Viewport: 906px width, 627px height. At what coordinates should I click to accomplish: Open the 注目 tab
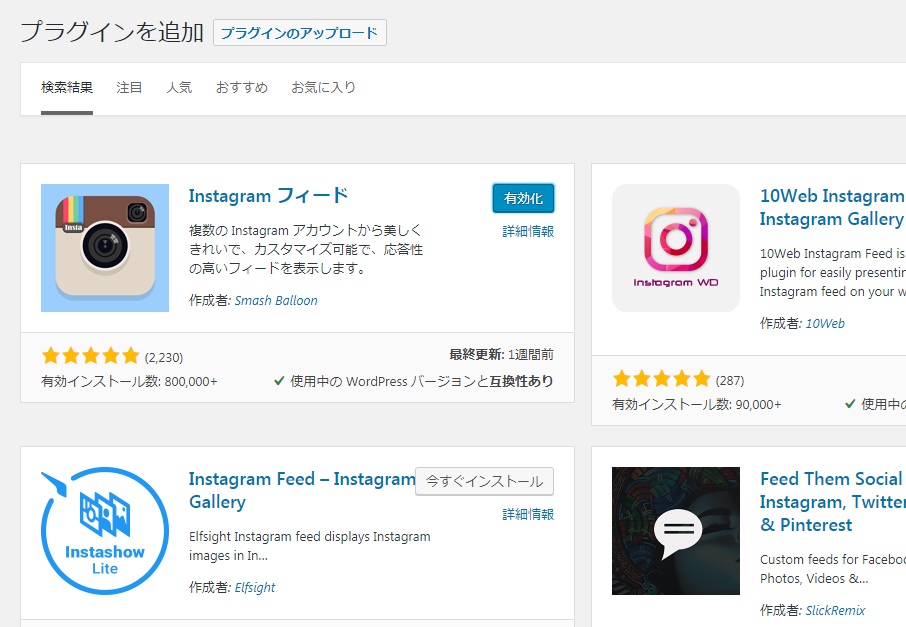[x=129, y=88]
